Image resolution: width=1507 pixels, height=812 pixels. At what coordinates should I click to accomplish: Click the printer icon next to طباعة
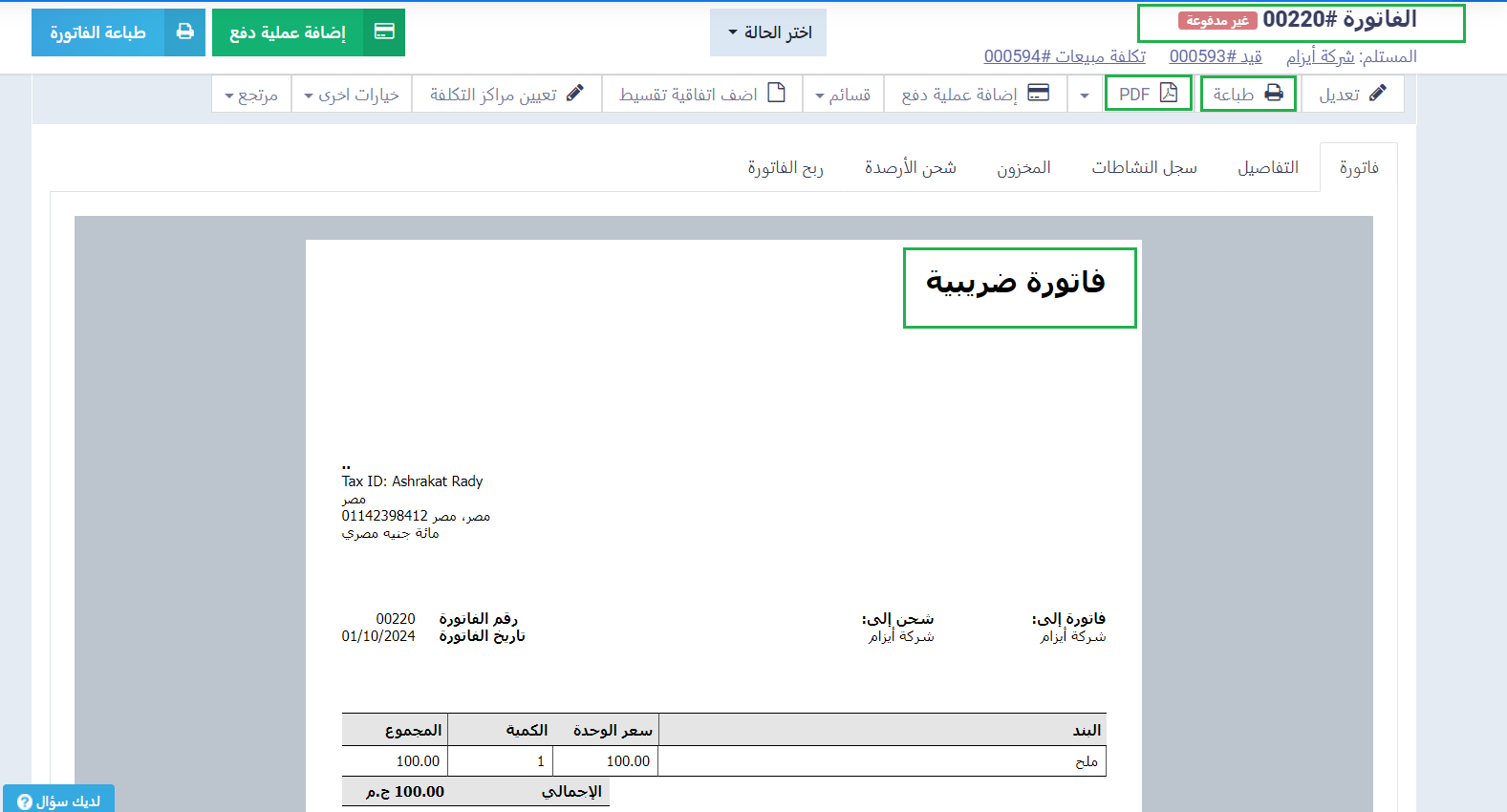pos(1274,94)
